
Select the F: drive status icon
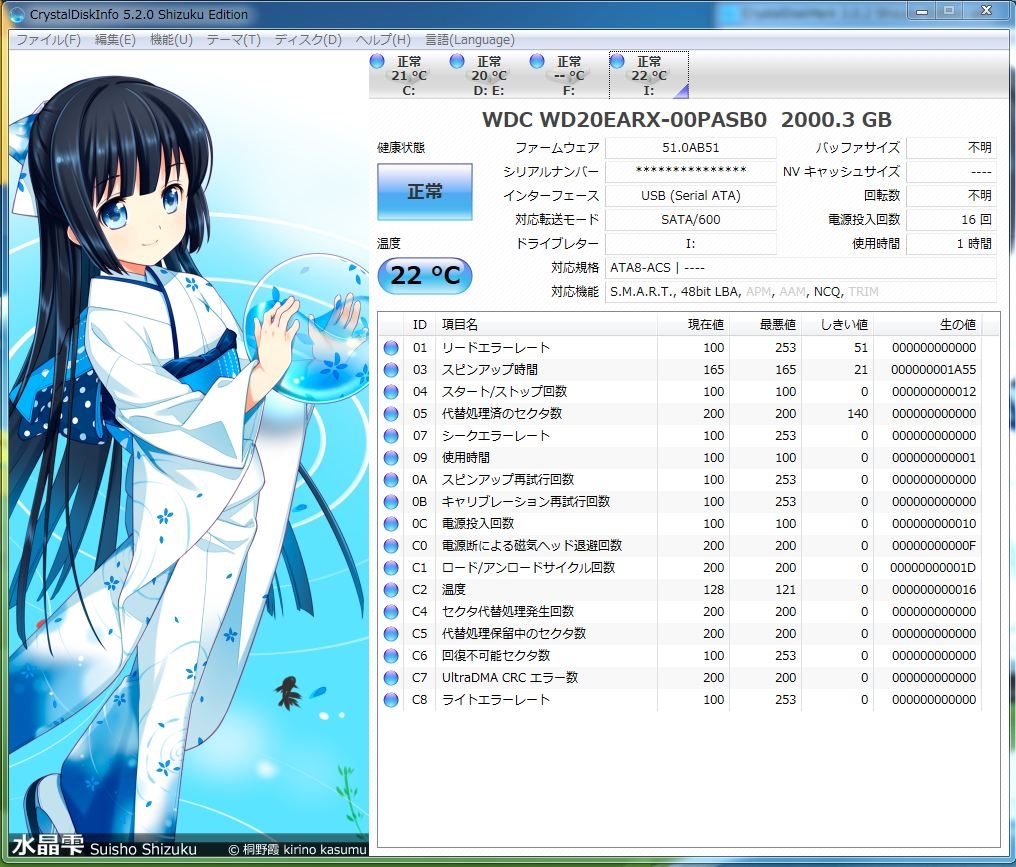[537, 62]
